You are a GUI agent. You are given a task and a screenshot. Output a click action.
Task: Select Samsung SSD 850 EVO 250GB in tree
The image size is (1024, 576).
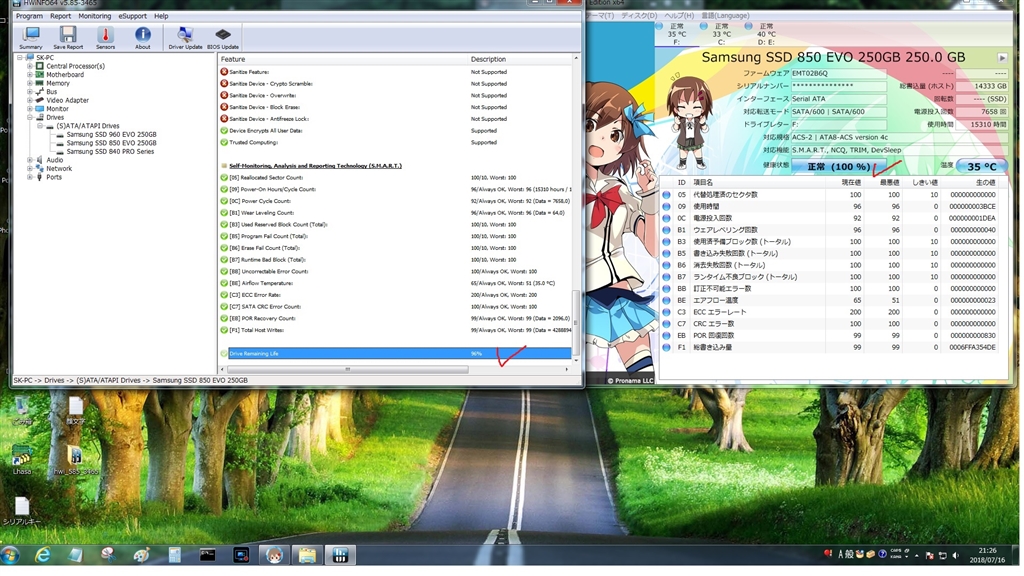coord(111,142)
